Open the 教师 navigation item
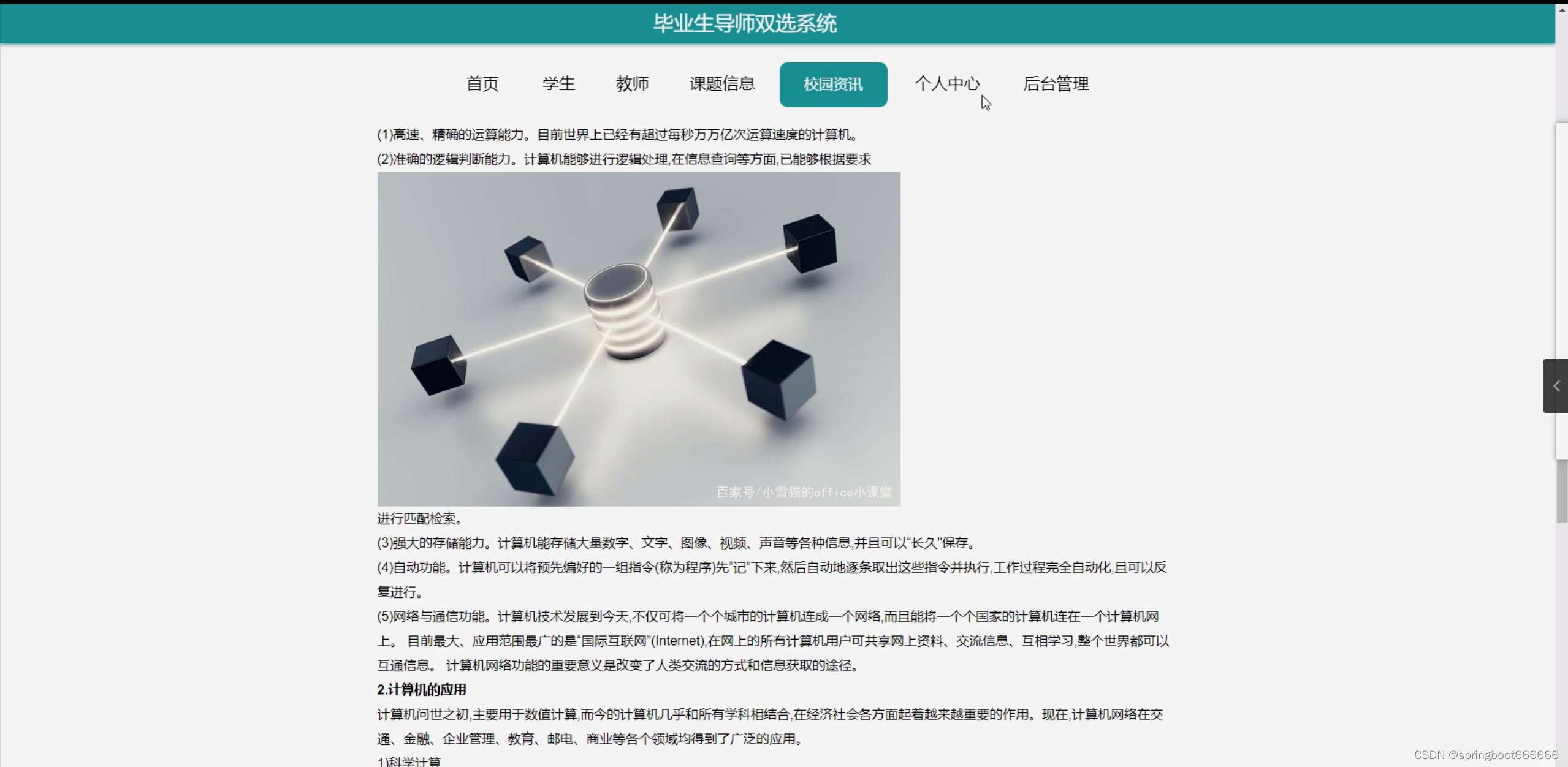Screen dimensions: 1568x767 (632, 84)
